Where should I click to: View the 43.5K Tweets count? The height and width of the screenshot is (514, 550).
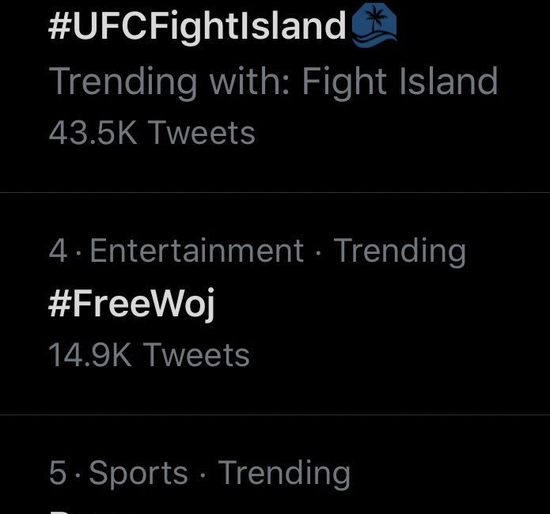click(x=152, y=133)
